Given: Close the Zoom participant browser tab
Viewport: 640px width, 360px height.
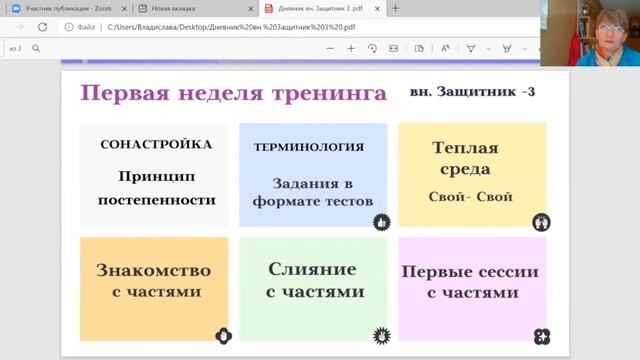Looking at the screenshot, I should pyautogui.click(x=124, y=9).
